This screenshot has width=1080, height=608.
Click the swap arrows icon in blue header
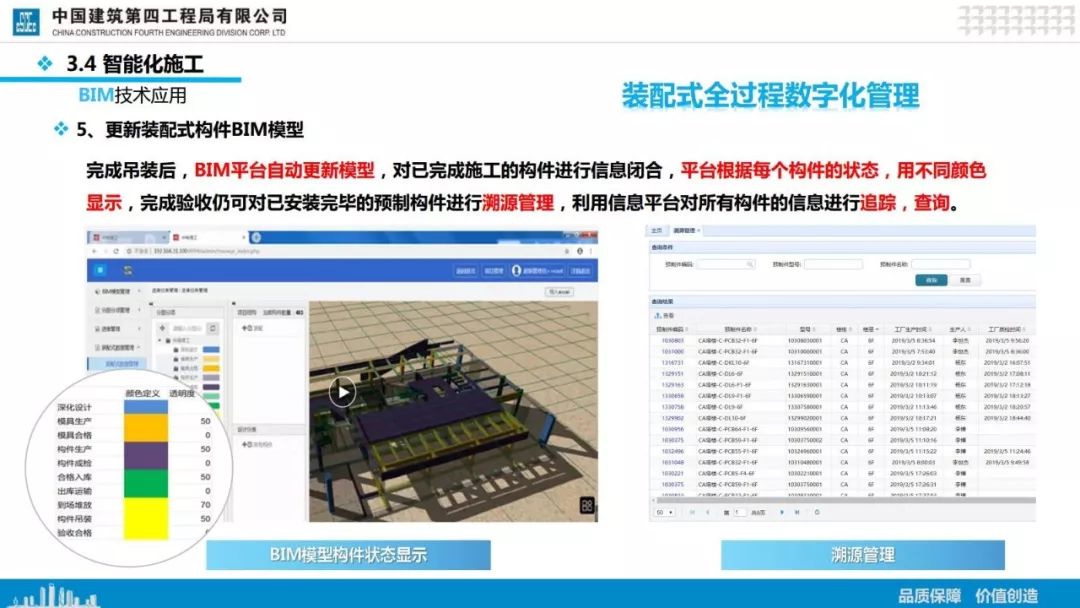click(127, 271)
